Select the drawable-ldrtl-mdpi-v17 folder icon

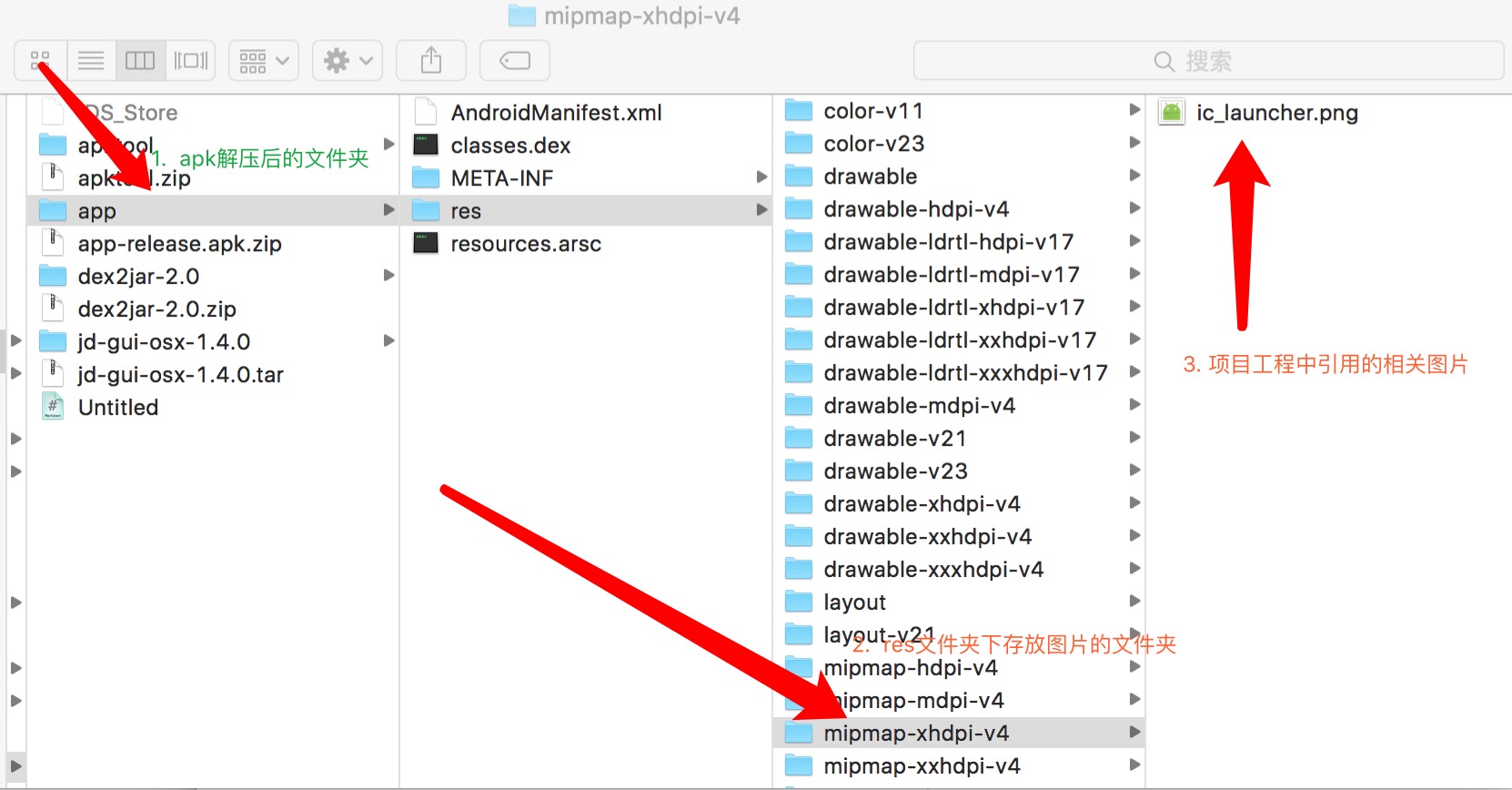point(799,275)
